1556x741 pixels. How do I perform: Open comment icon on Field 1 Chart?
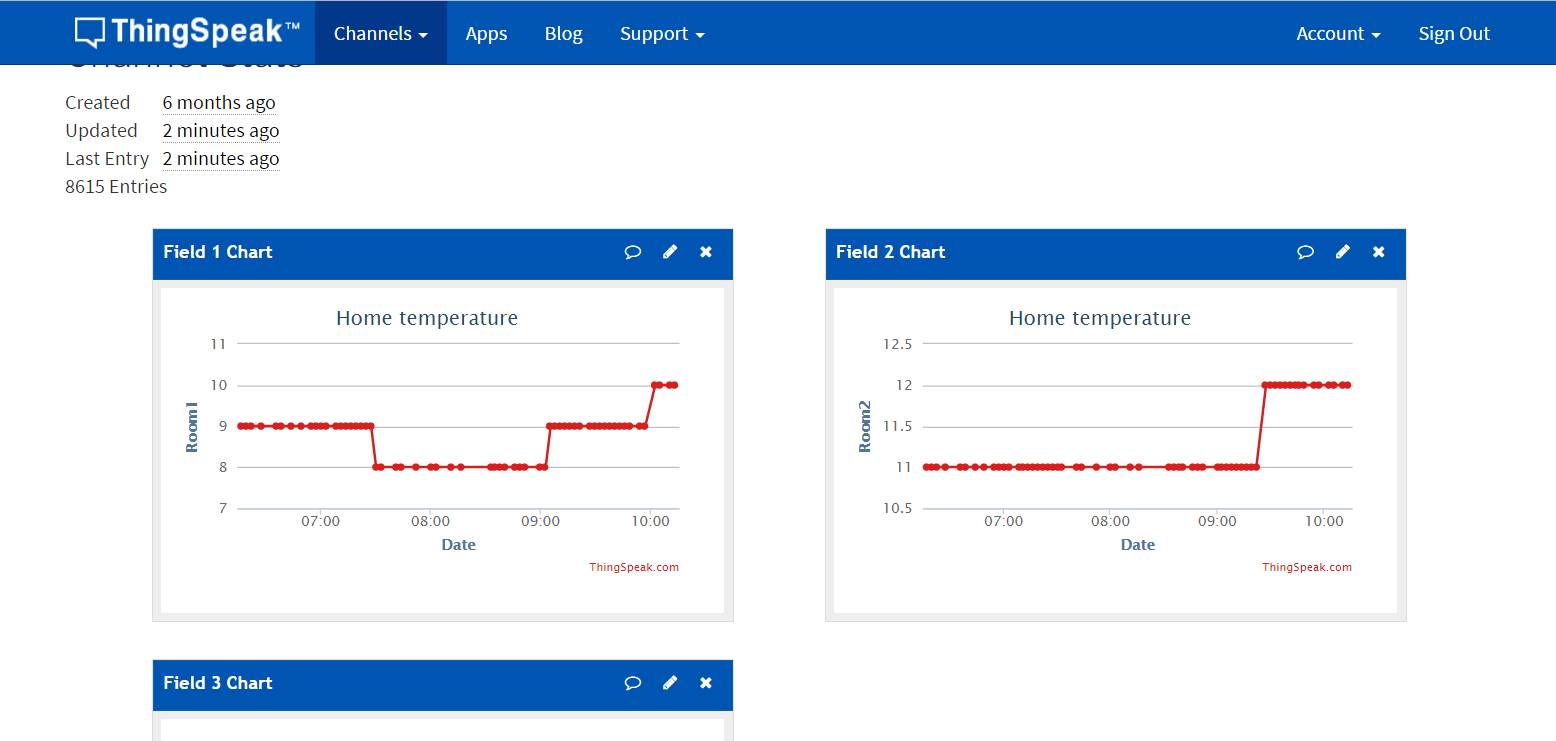pyautogui.click(x=632, y=252)
